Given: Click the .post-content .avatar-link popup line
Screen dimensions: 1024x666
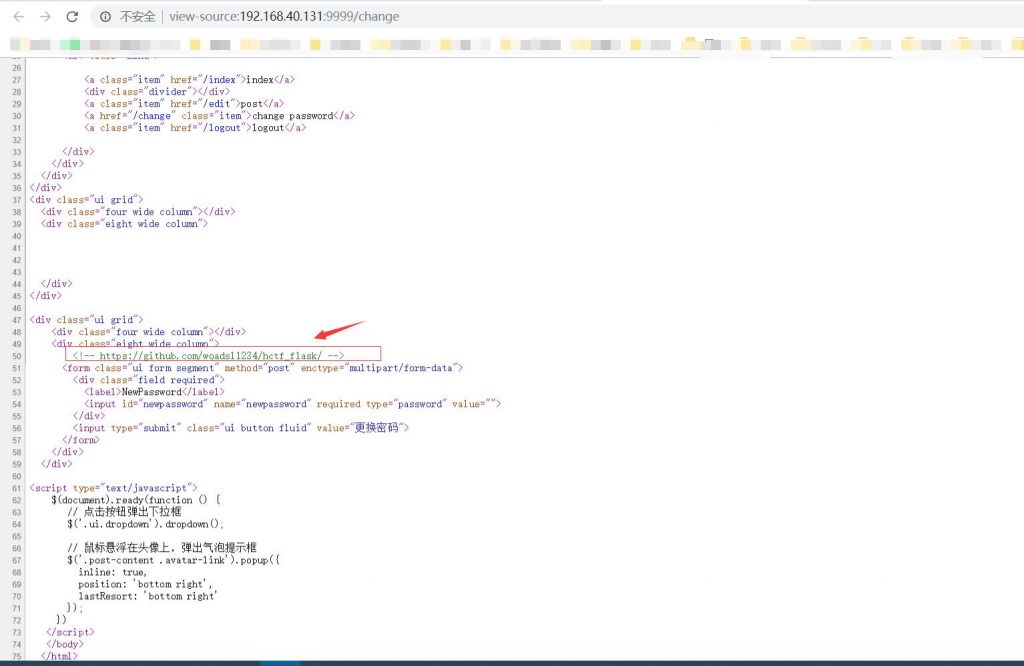Looking at the screenshot, I should (173, 560).
